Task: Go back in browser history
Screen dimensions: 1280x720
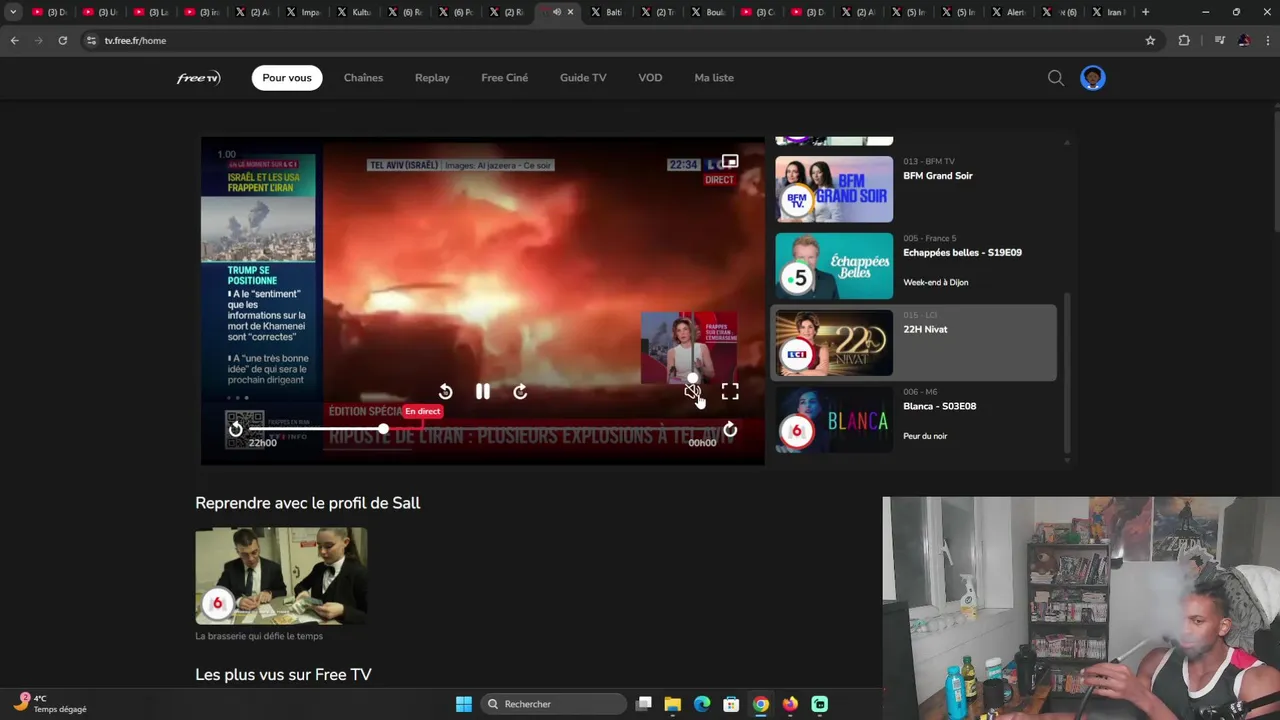Action: 14,41
